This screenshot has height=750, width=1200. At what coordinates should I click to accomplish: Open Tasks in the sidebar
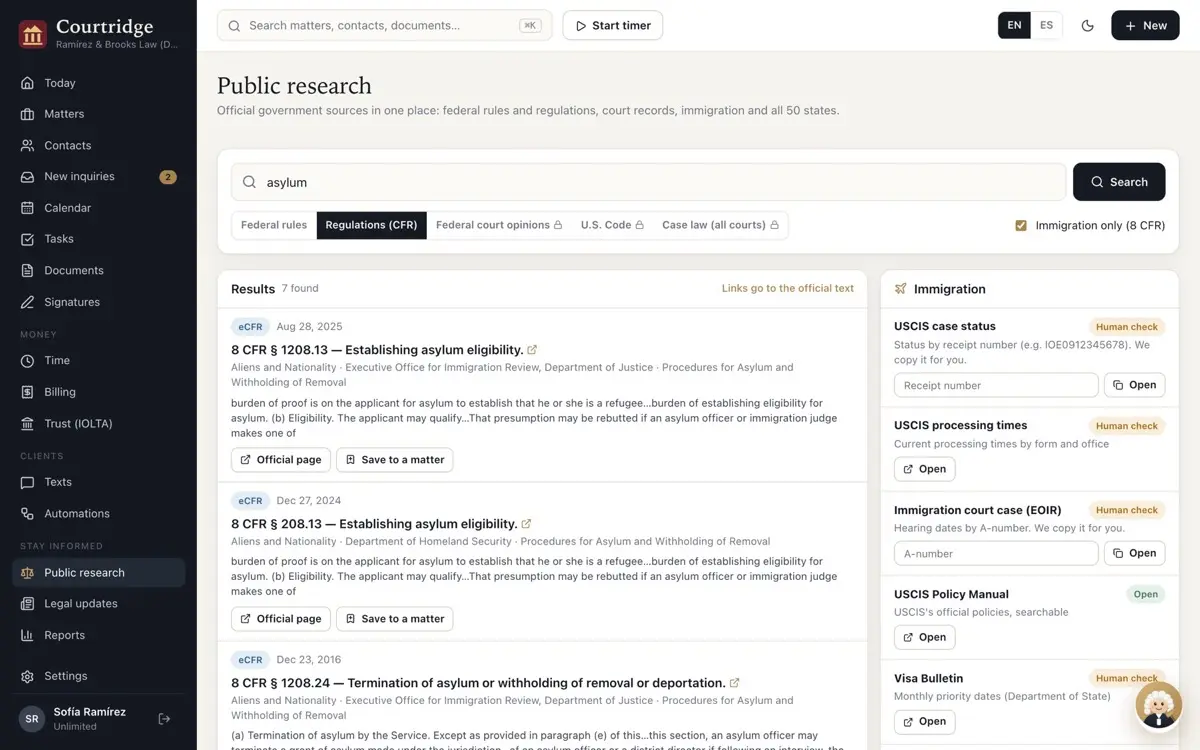point(98,239)
